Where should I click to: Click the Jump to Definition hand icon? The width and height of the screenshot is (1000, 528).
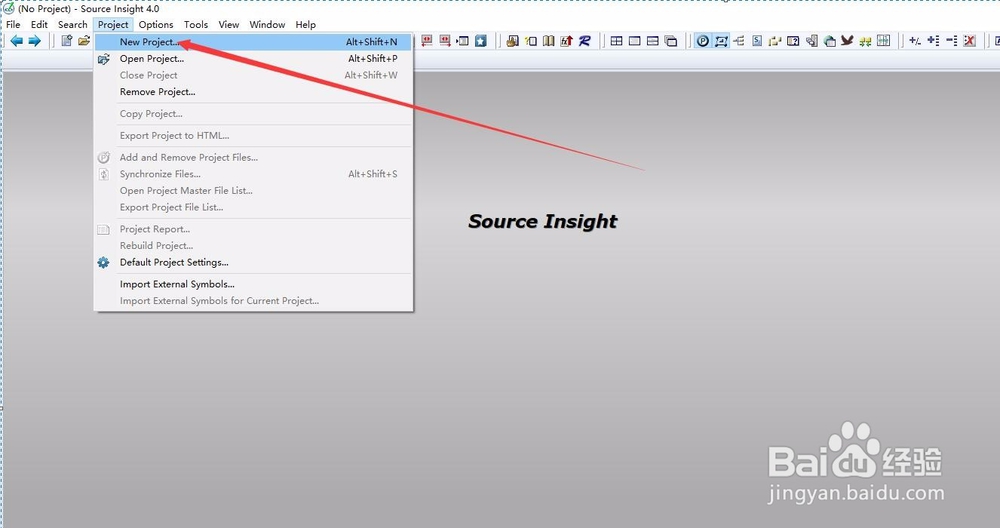click(x=512, y=41)
